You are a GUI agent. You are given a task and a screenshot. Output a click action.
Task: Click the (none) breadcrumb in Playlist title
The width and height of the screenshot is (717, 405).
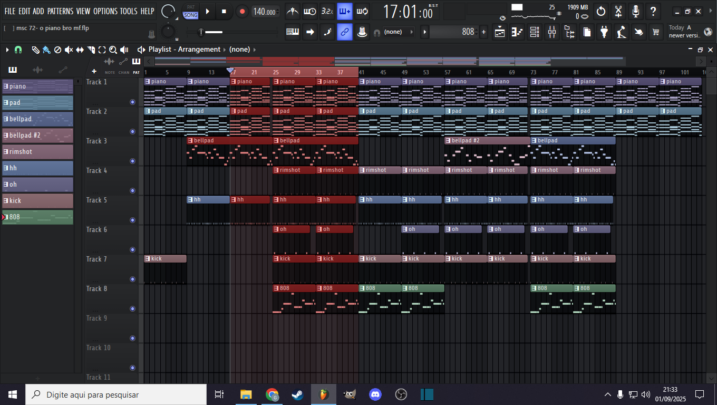[x=240, y=49]
